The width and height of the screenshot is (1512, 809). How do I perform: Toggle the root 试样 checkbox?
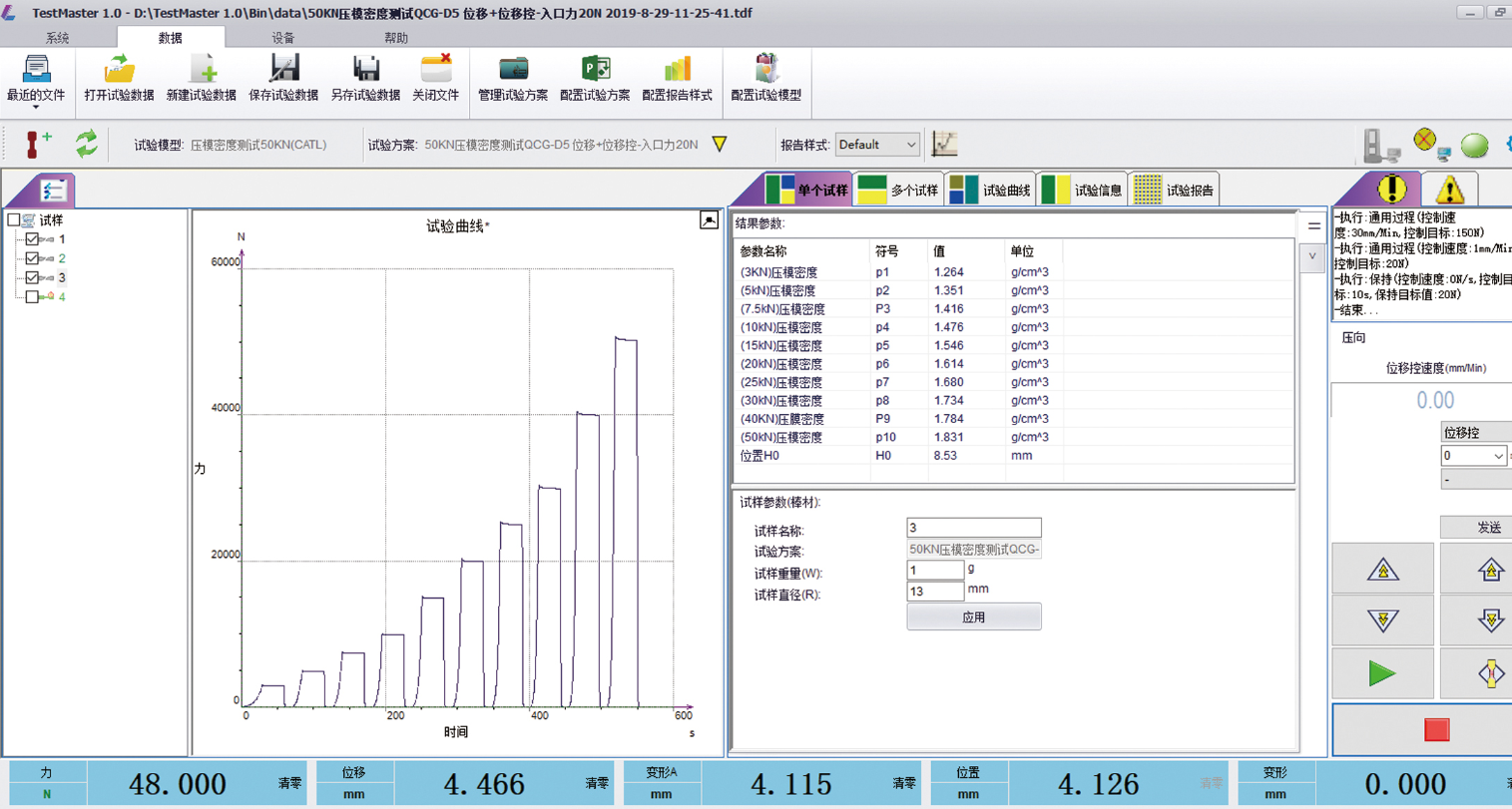(14, 221)
